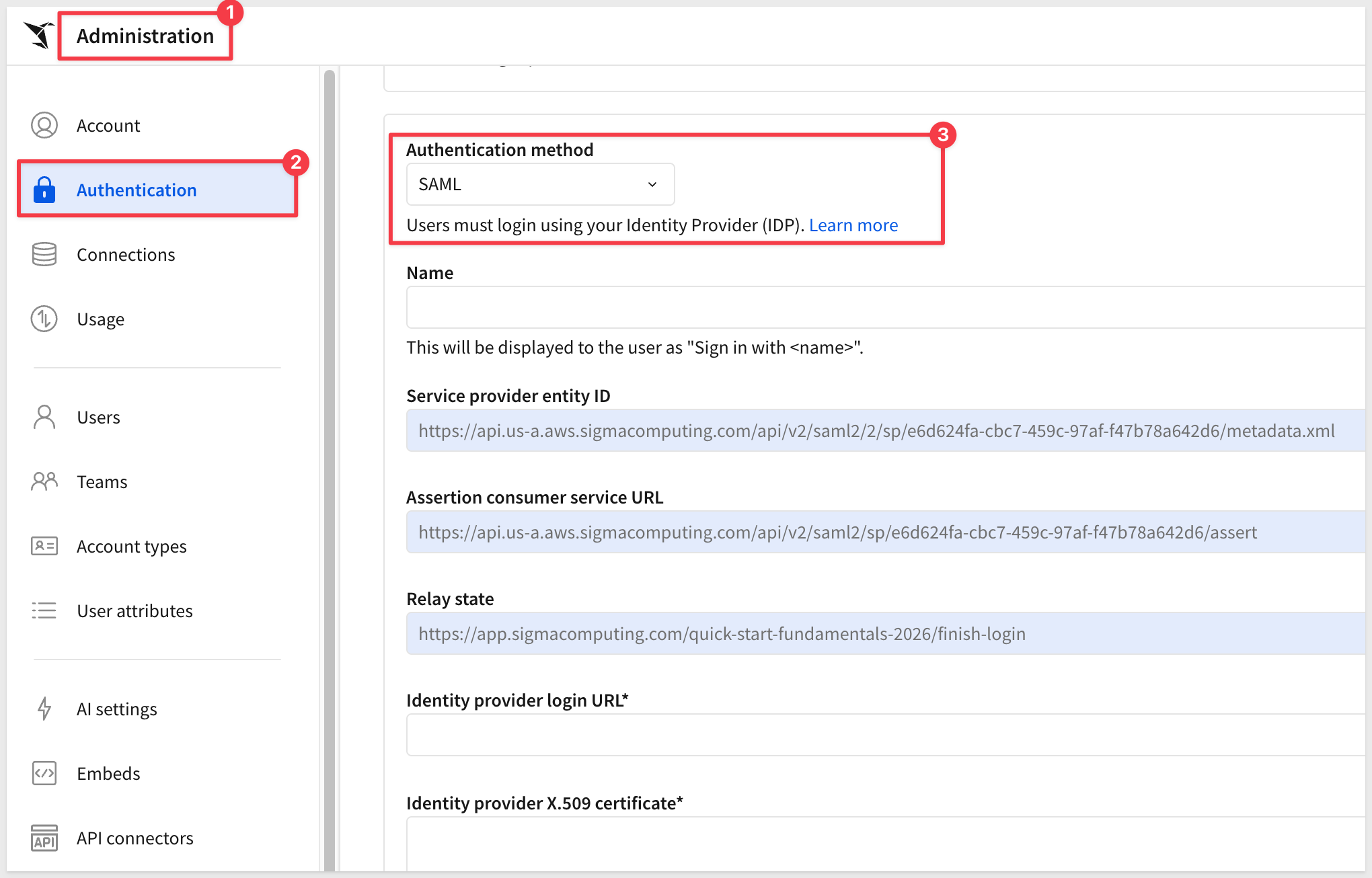1372x878 pixels.
Task: Click the Identity provider X.509 certificate box
Action: point(885,844)
